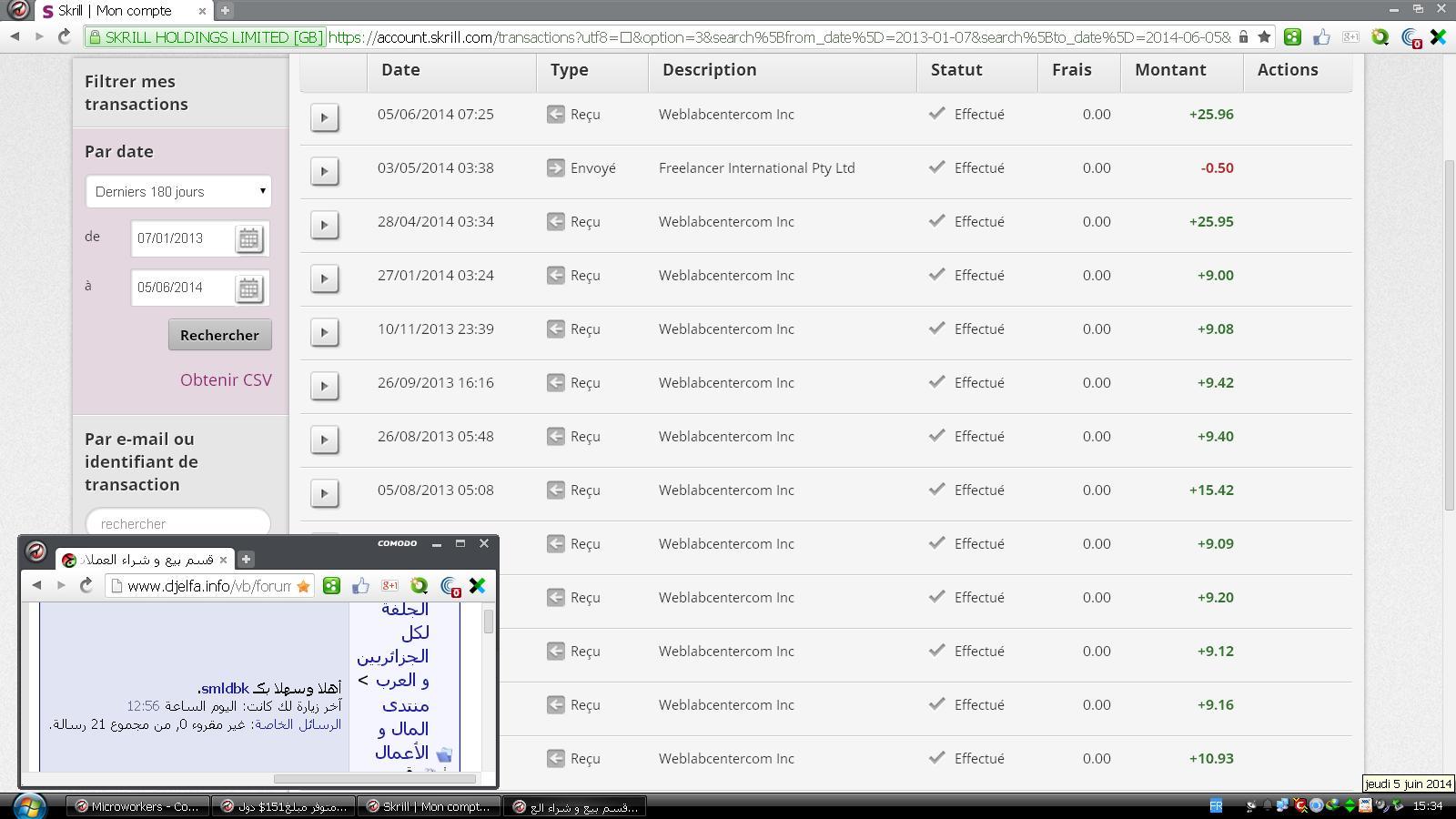
Task: Switch to the Skrill | Mon compte tab
Action: coord(122,11)
